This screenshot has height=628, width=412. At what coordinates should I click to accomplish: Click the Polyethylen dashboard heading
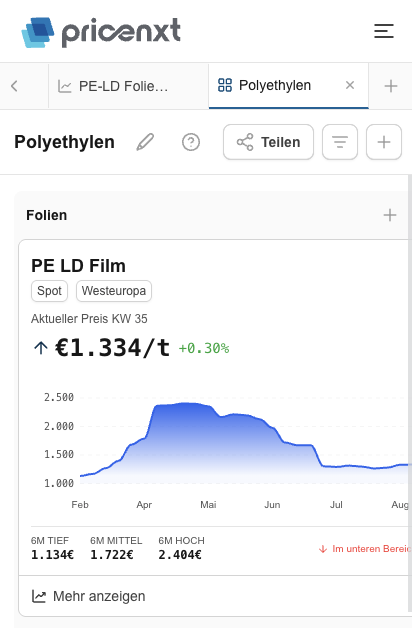[x=64, y=142]
